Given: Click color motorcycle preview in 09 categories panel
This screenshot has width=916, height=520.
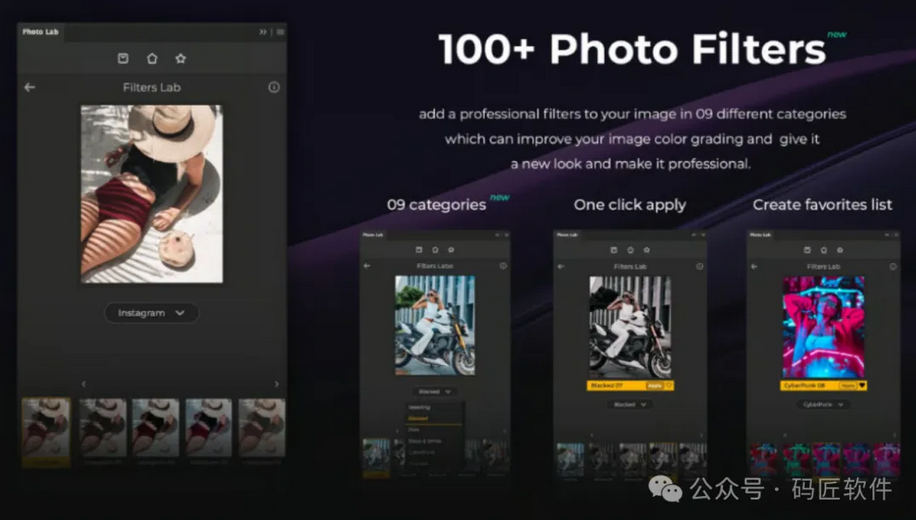Looking at the screenshot, I should (435, 325).
